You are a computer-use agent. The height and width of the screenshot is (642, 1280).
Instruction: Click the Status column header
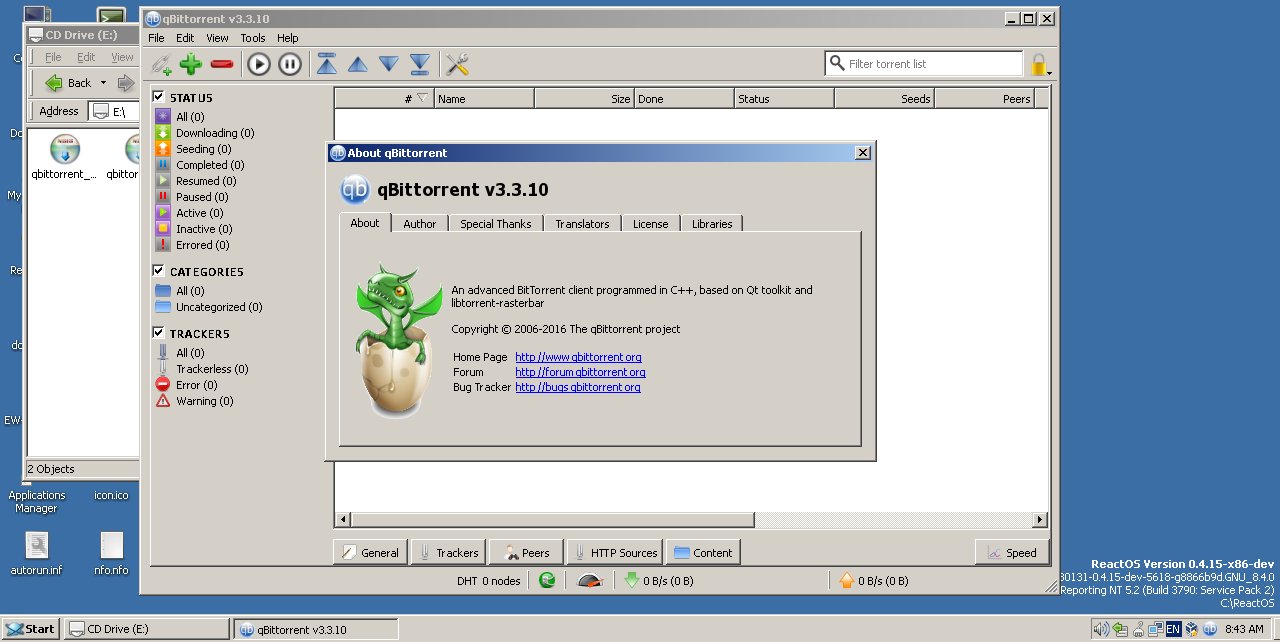pyautogui.click(x=784, y=98)
